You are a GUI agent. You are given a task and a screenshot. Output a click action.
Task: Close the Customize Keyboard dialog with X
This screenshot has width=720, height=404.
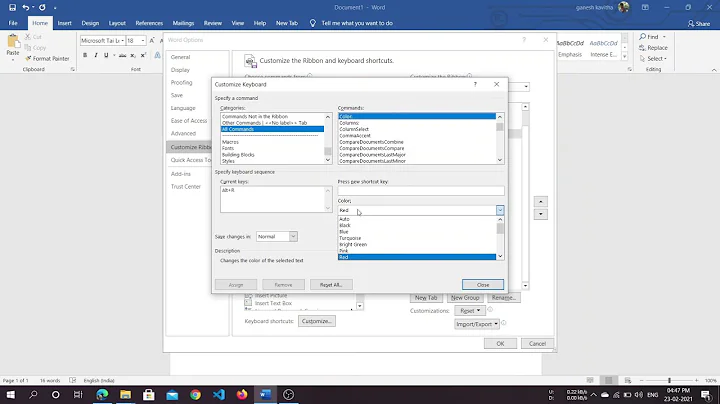click(x=496, y=84)
